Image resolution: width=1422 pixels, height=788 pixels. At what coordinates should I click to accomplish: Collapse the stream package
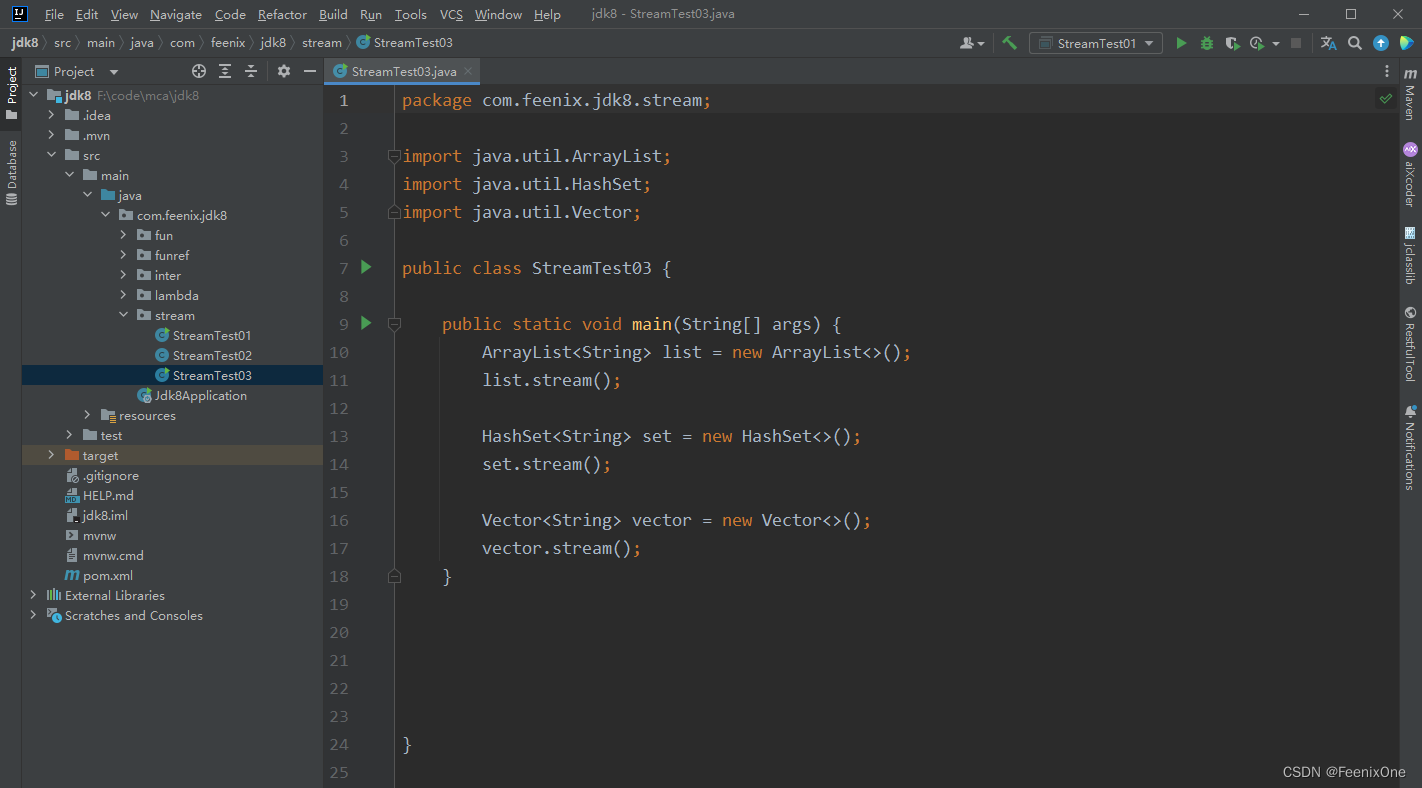123,315
